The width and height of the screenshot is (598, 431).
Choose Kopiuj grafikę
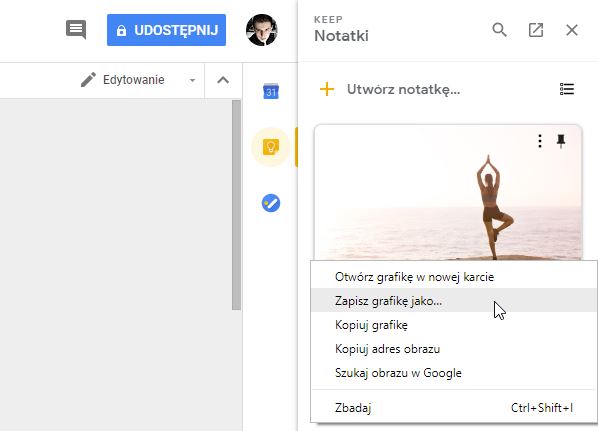tap(454, 325)
